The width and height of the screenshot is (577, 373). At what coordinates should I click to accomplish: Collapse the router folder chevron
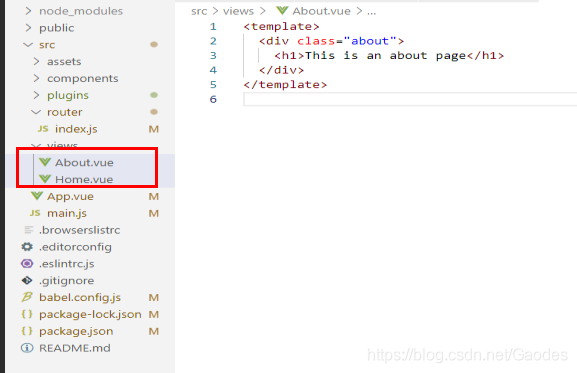(36, 112)
